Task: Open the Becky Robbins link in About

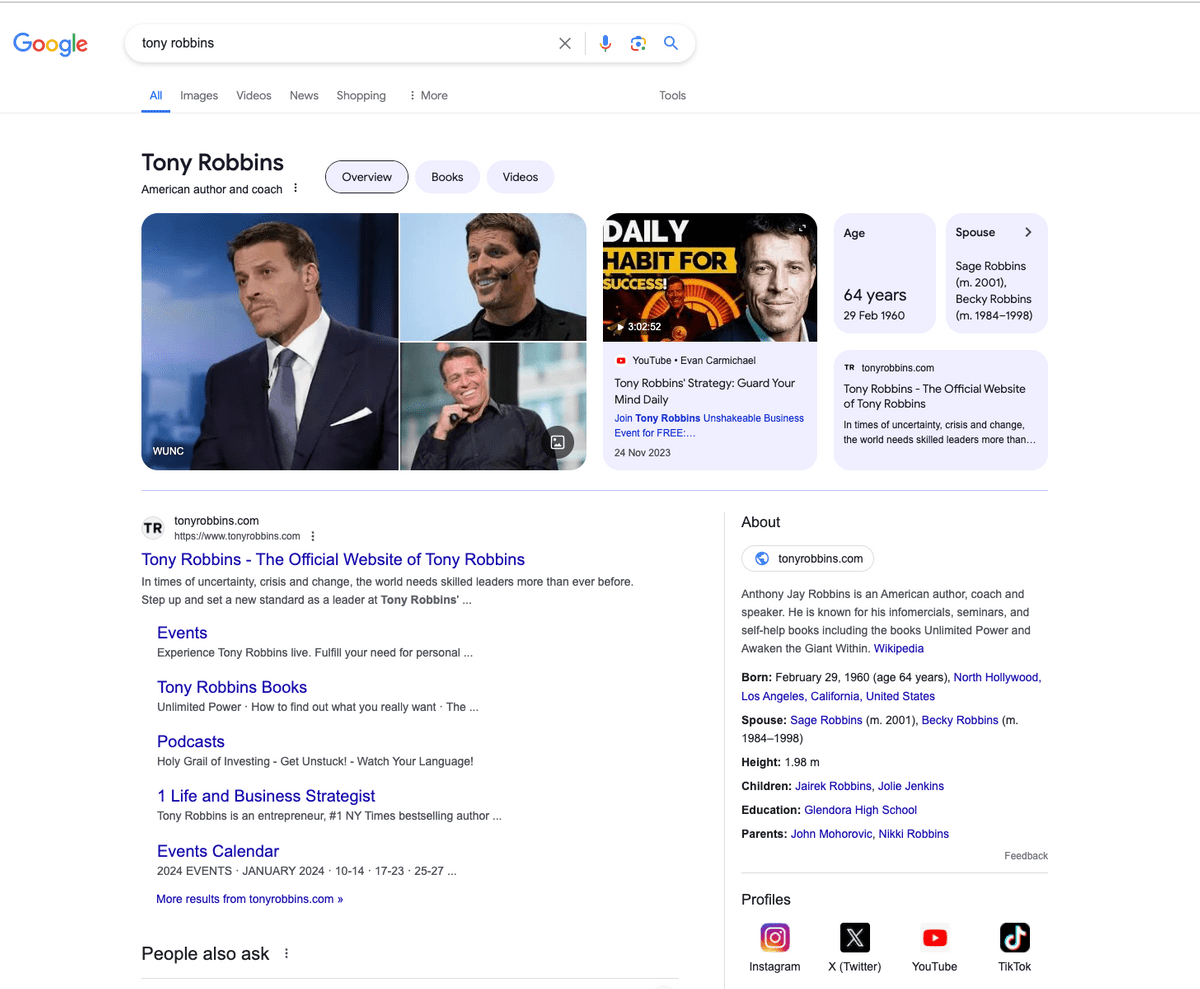Action: pos(960,720)
